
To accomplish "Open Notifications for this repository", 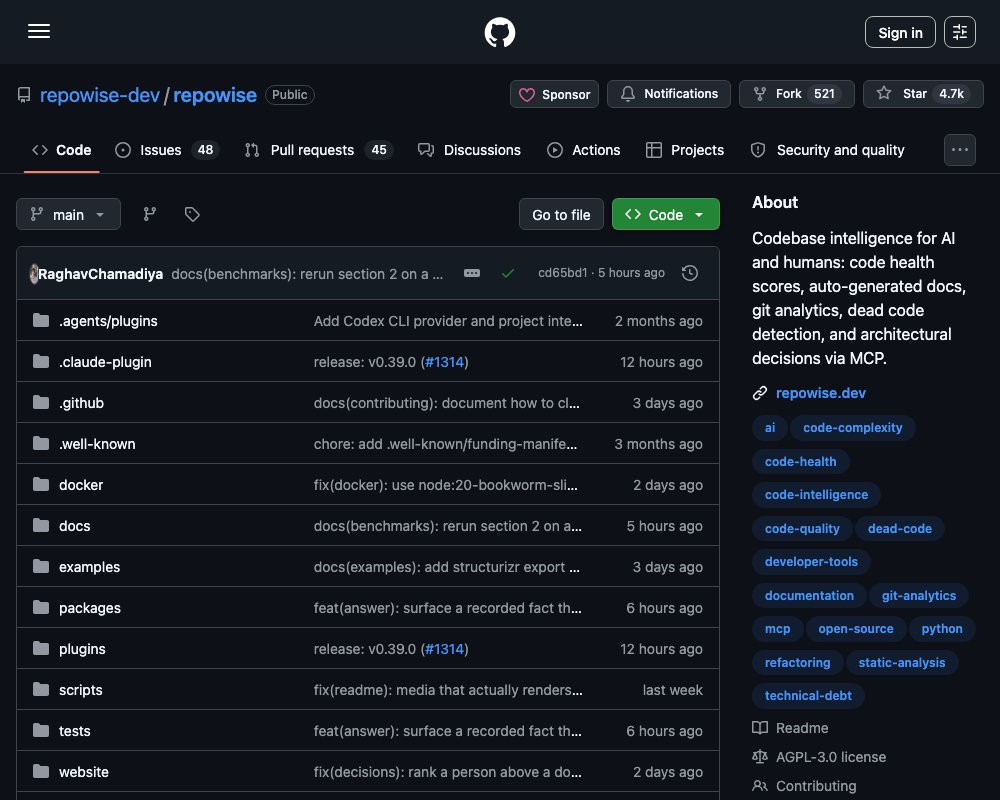I will pos(668,94).
